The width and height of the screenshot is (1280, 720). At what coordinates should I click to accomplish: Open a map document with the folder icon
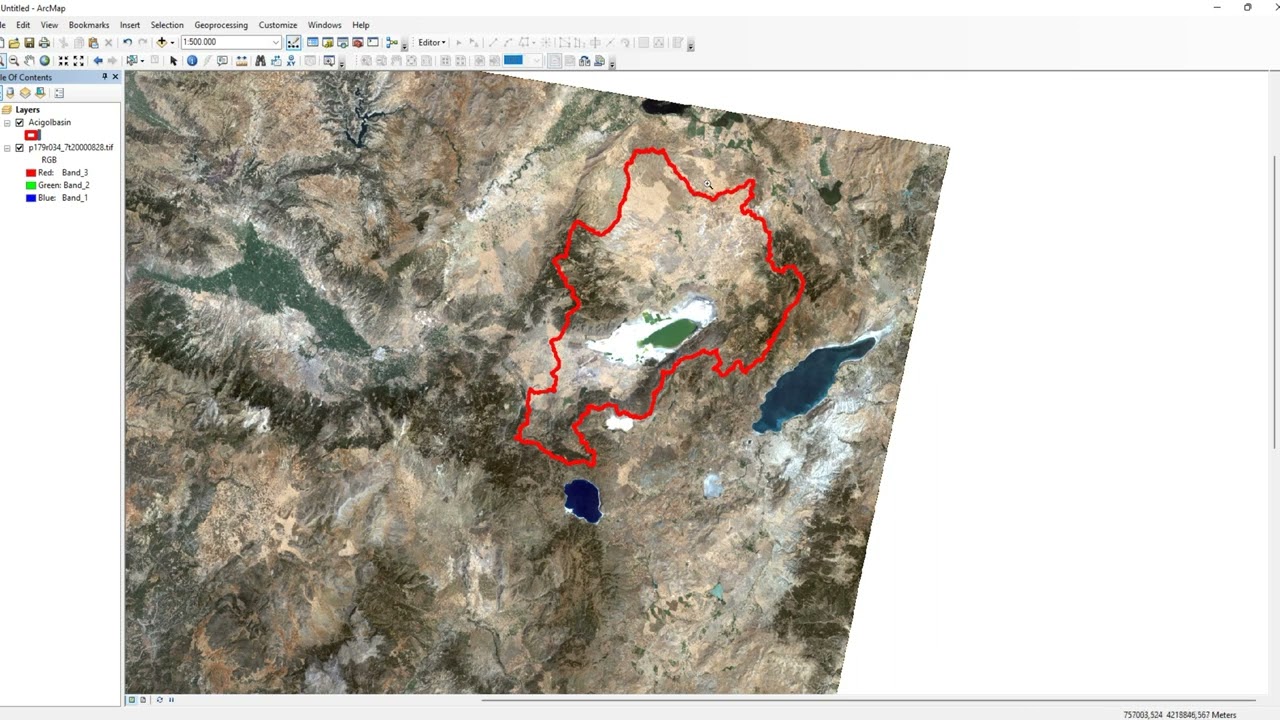tap(14, 42)
